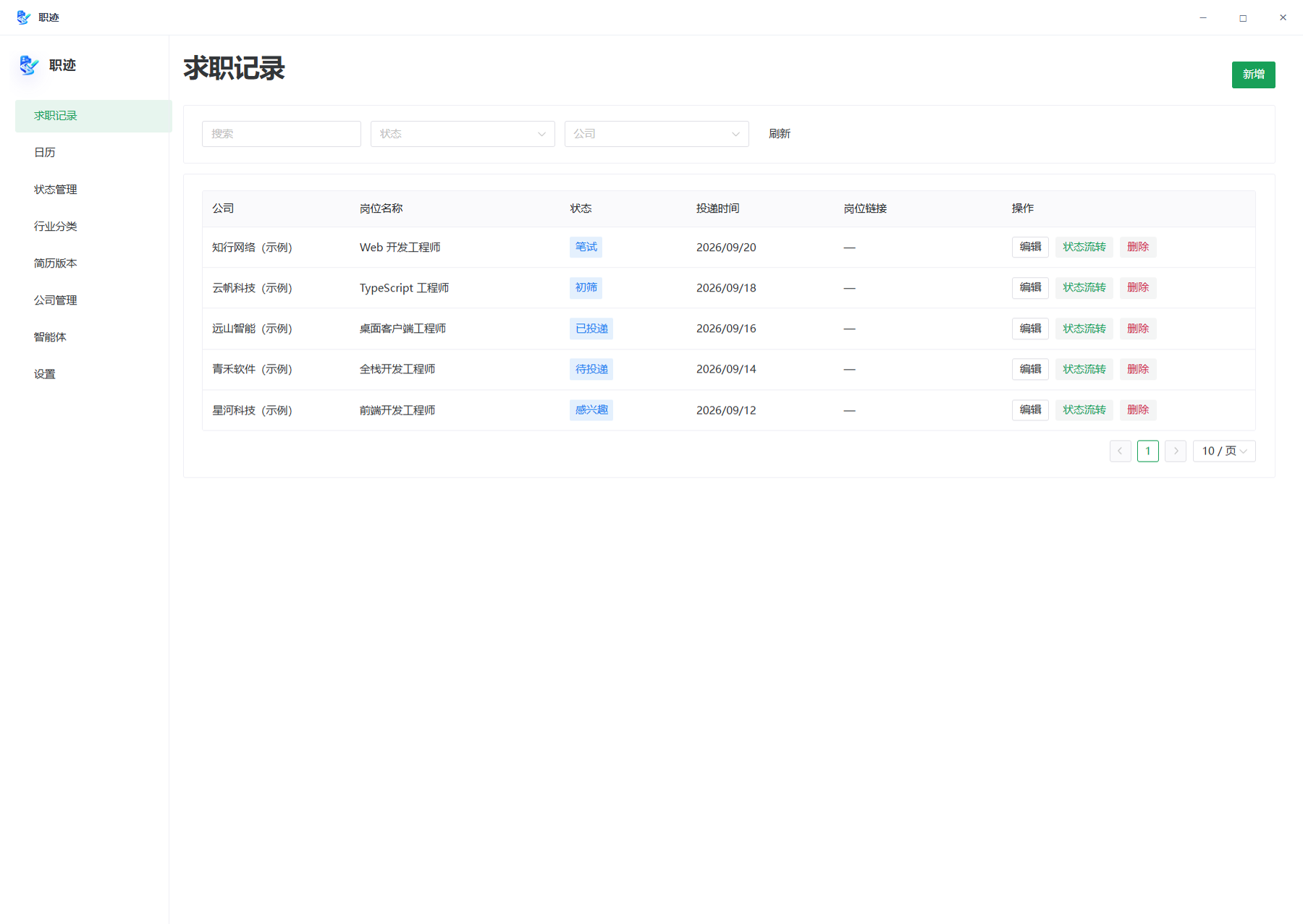Open 日历 in the sidebar
Image resolution: width=1303 pixels, height=924 pixels.
tap(93, 153)
